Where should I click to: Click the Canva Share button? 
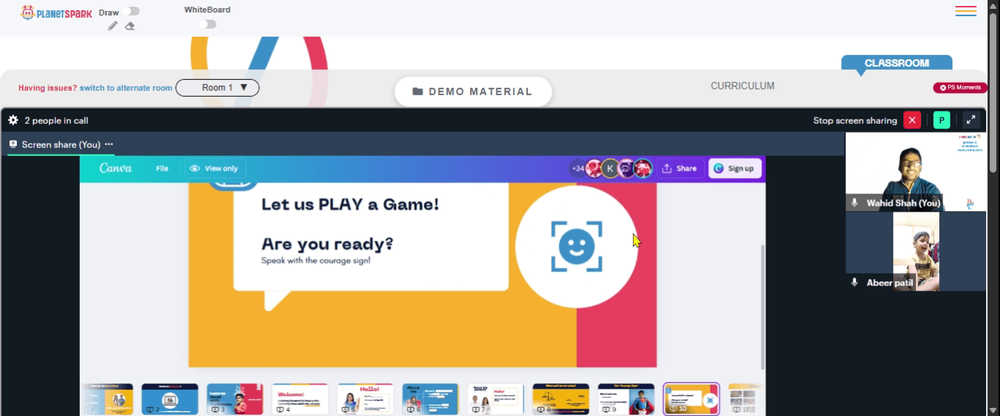[679, 168]
